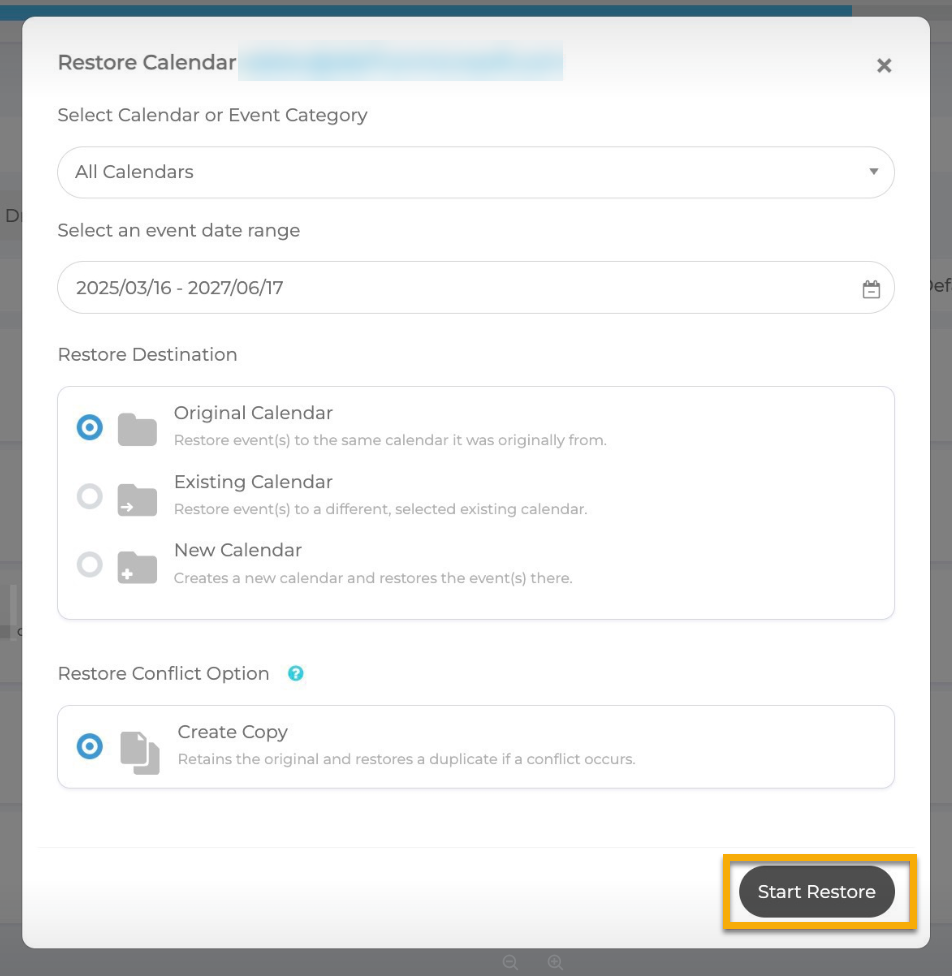Click the help icon beside Restore Conflict Option
The height and width of the screenshot is (976, 952).
click(296, 674)
